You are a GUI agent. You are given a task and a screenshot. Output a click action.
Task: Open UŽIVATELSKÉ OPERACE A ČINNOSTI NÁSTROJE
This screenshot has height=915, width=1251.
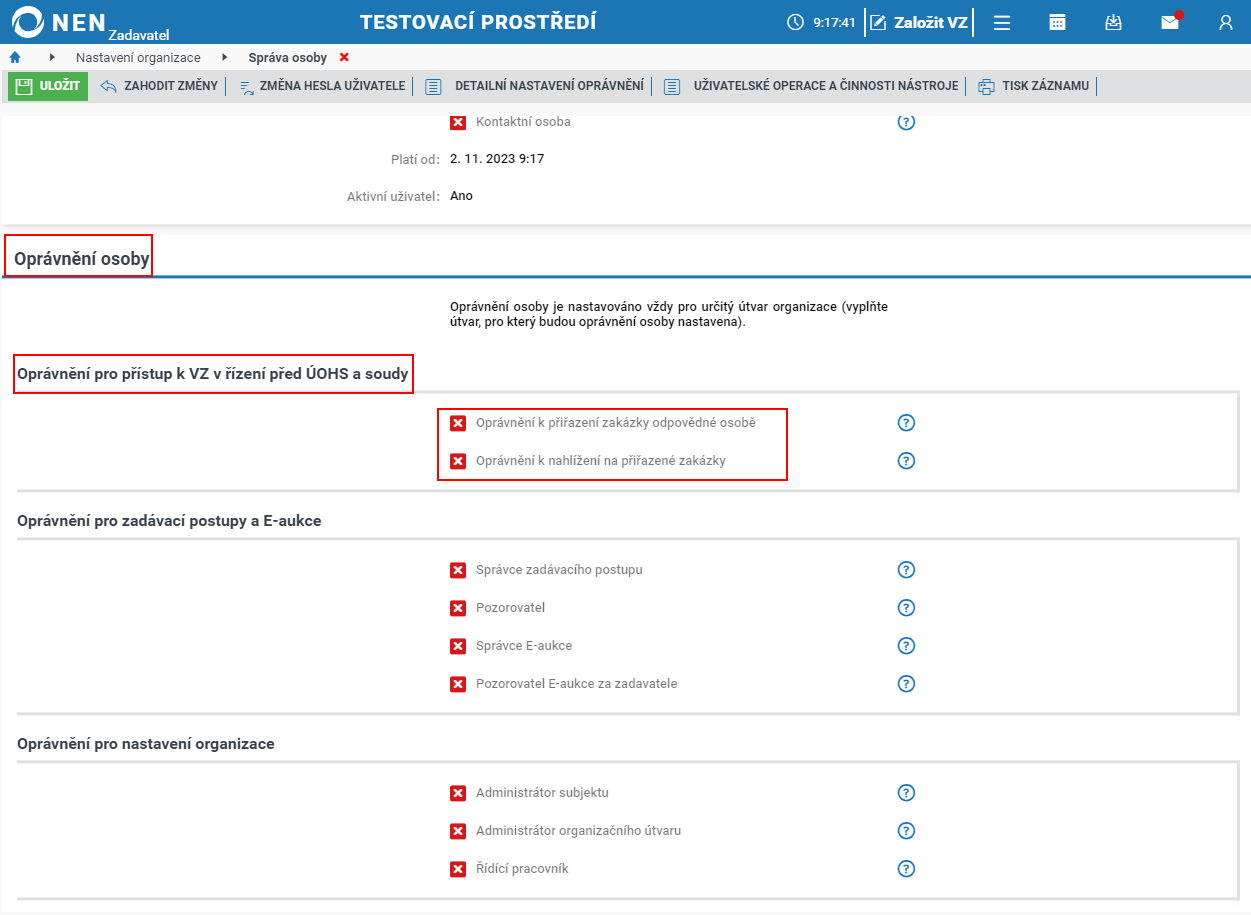tap(812, 86)
